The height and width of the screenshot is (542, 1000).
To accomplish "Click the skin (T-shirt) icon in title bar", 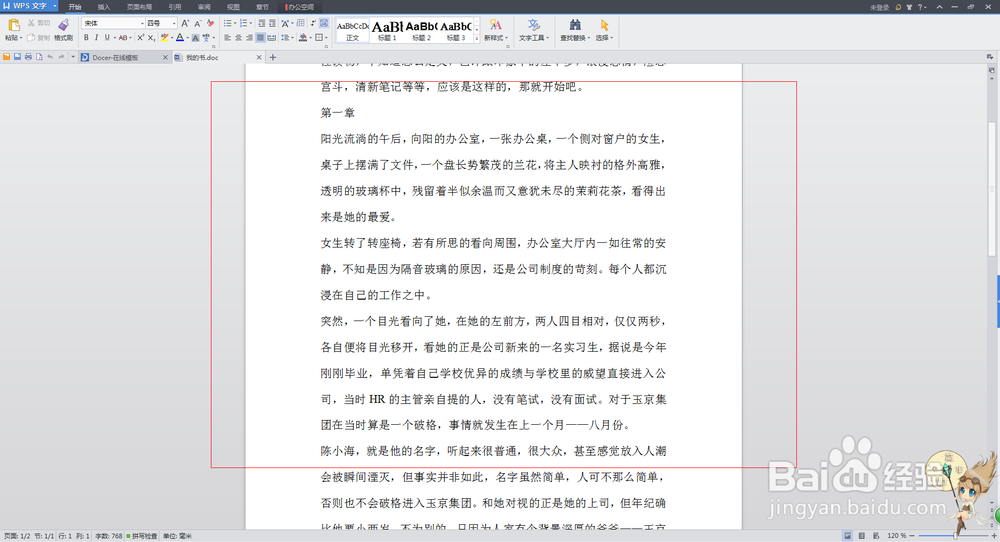I will pos(909,7).
